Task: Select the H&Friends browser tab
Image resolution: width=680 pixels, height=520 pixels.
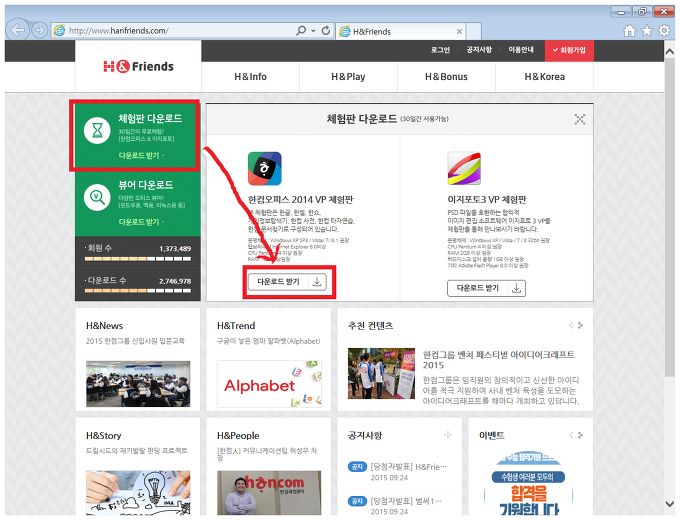Action: click(400, 31)
